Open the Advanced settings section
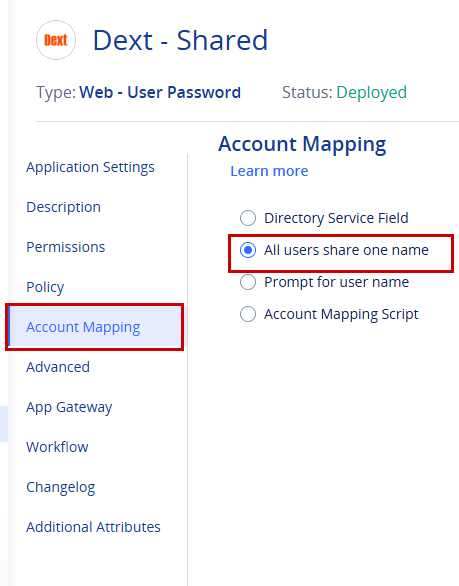The image size is (459, 586). coord(58,367)
